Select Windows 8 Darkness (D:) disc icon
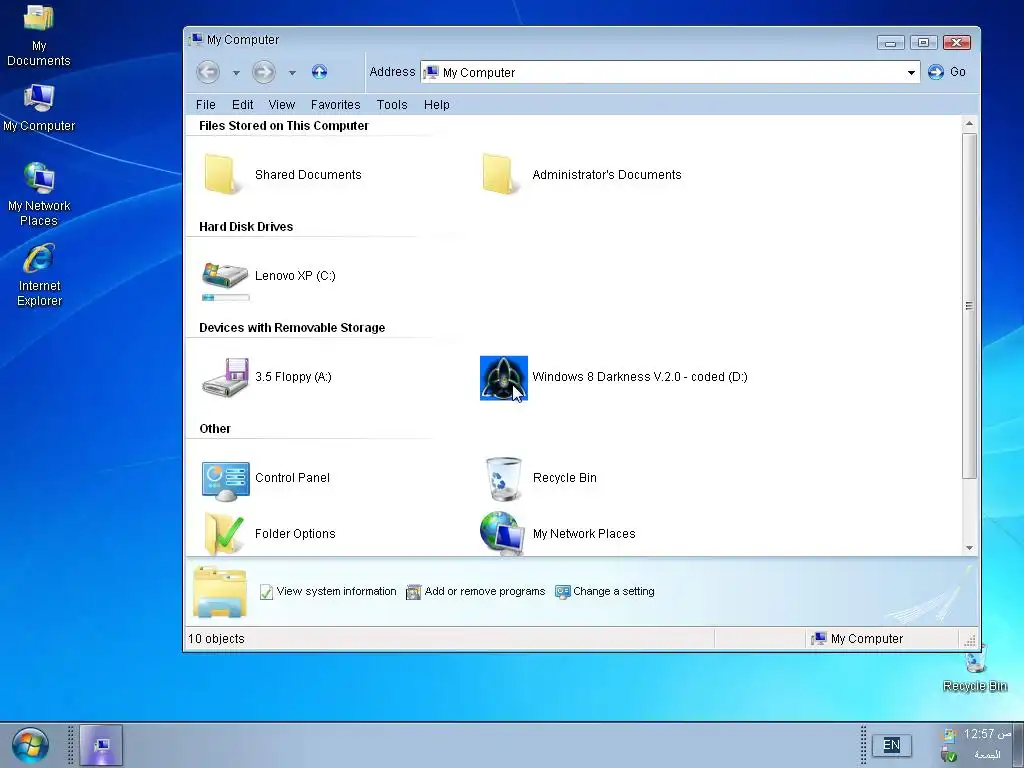 coord(504,377)
